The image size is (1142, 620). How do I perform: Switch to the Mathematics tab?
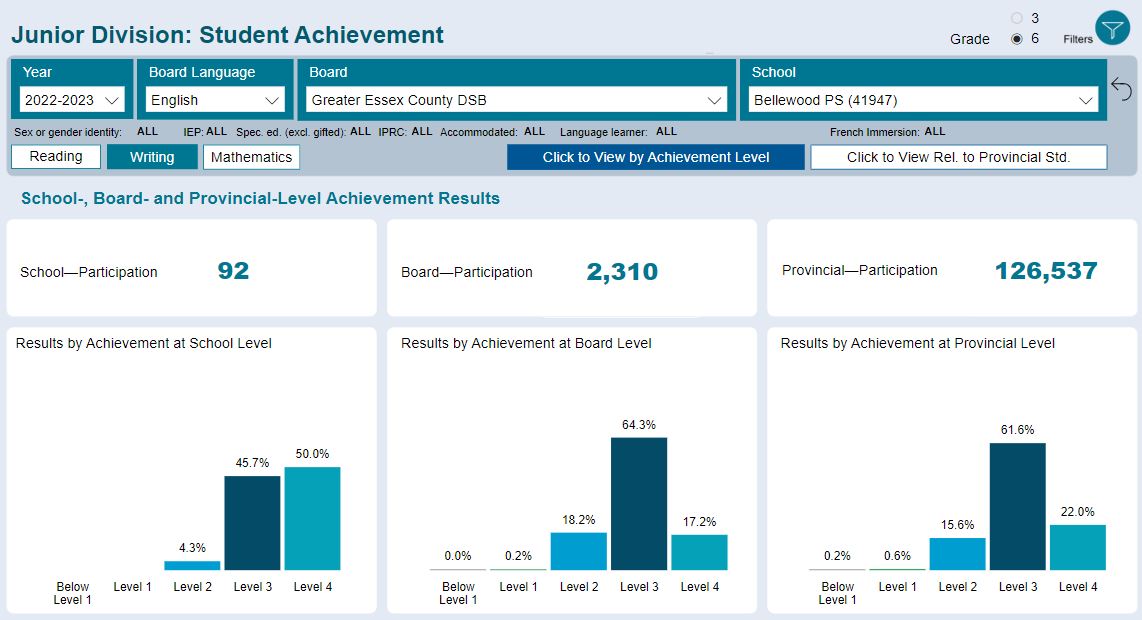click(x=251, y=157)
